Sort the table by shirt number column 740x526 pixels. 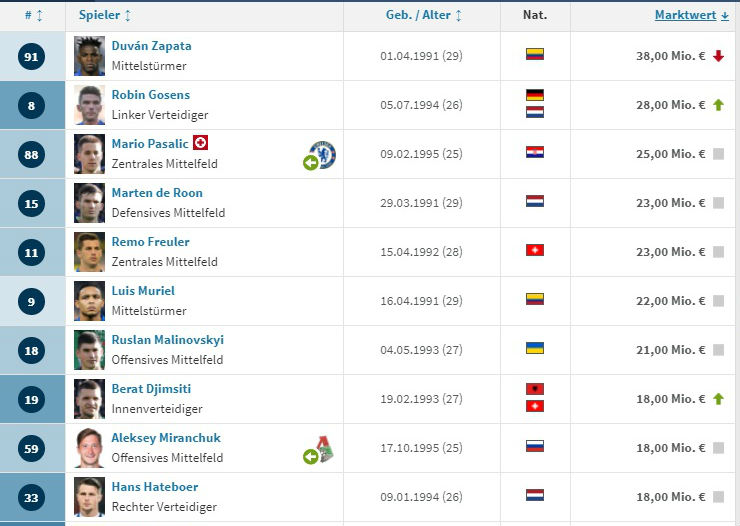[x=33, y=16]
